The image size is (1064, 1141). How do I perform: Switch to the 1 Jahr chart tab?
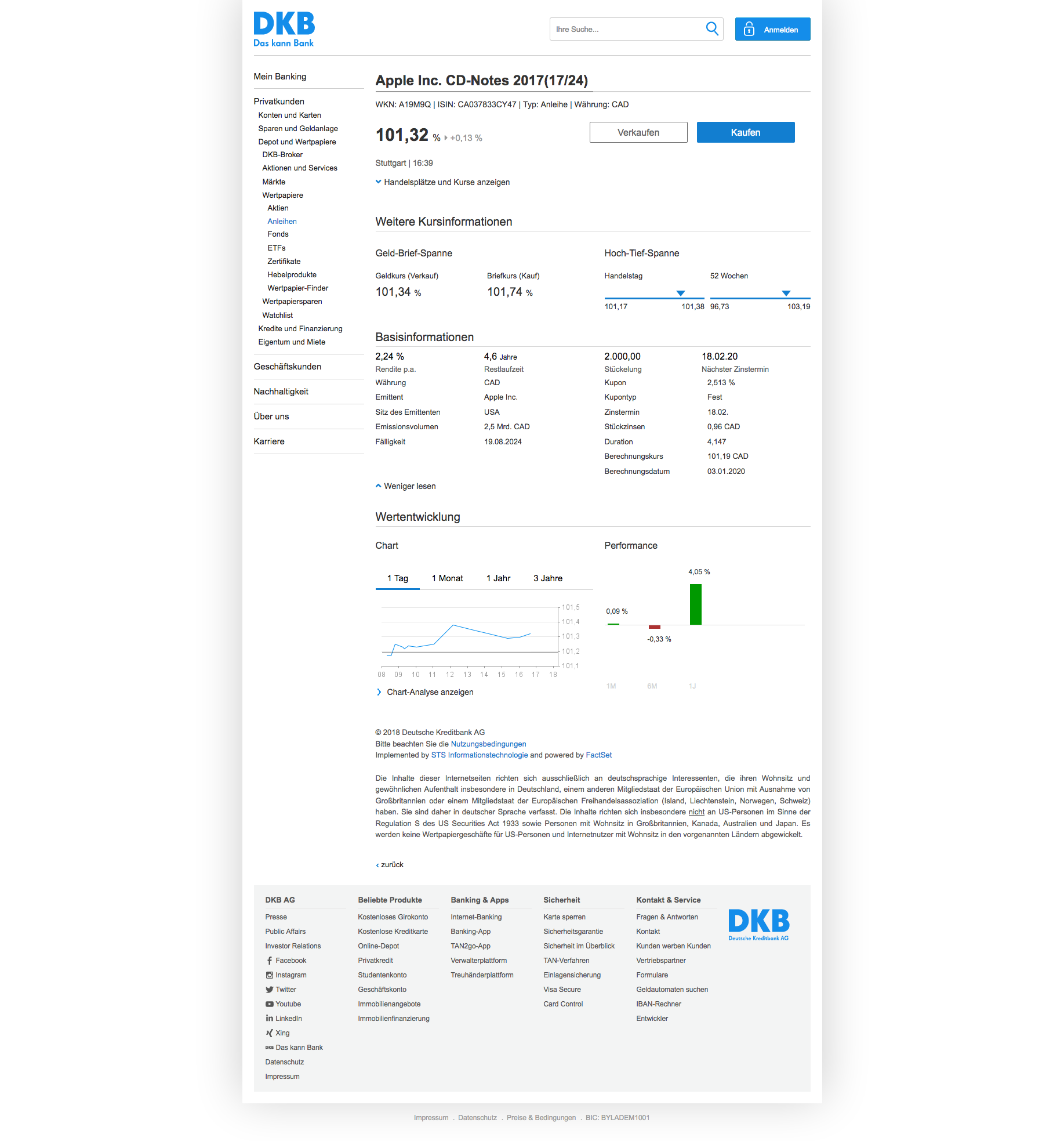498,578
